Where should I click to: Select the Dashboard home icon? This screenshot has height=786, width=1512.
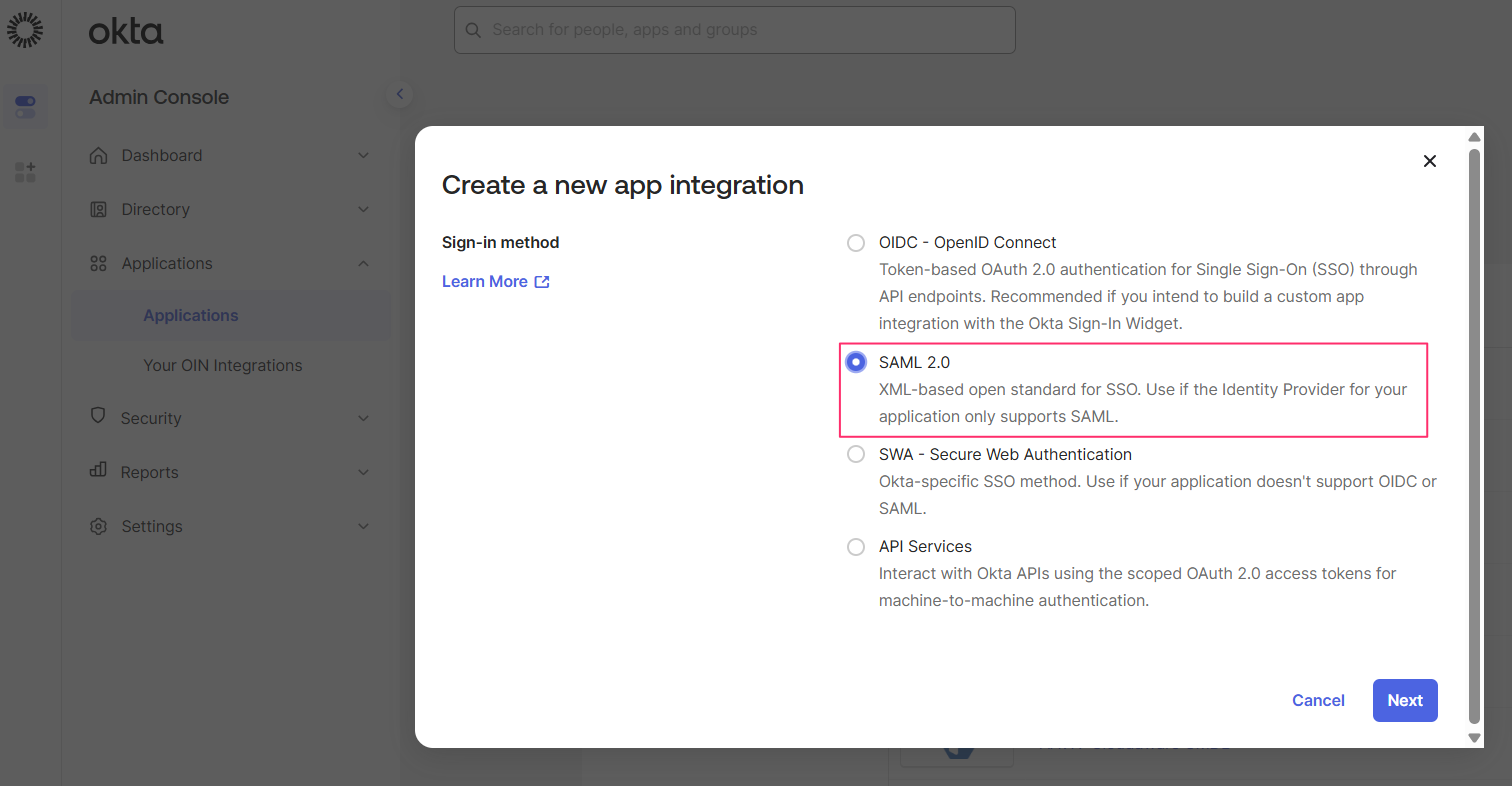click(98, 155)
